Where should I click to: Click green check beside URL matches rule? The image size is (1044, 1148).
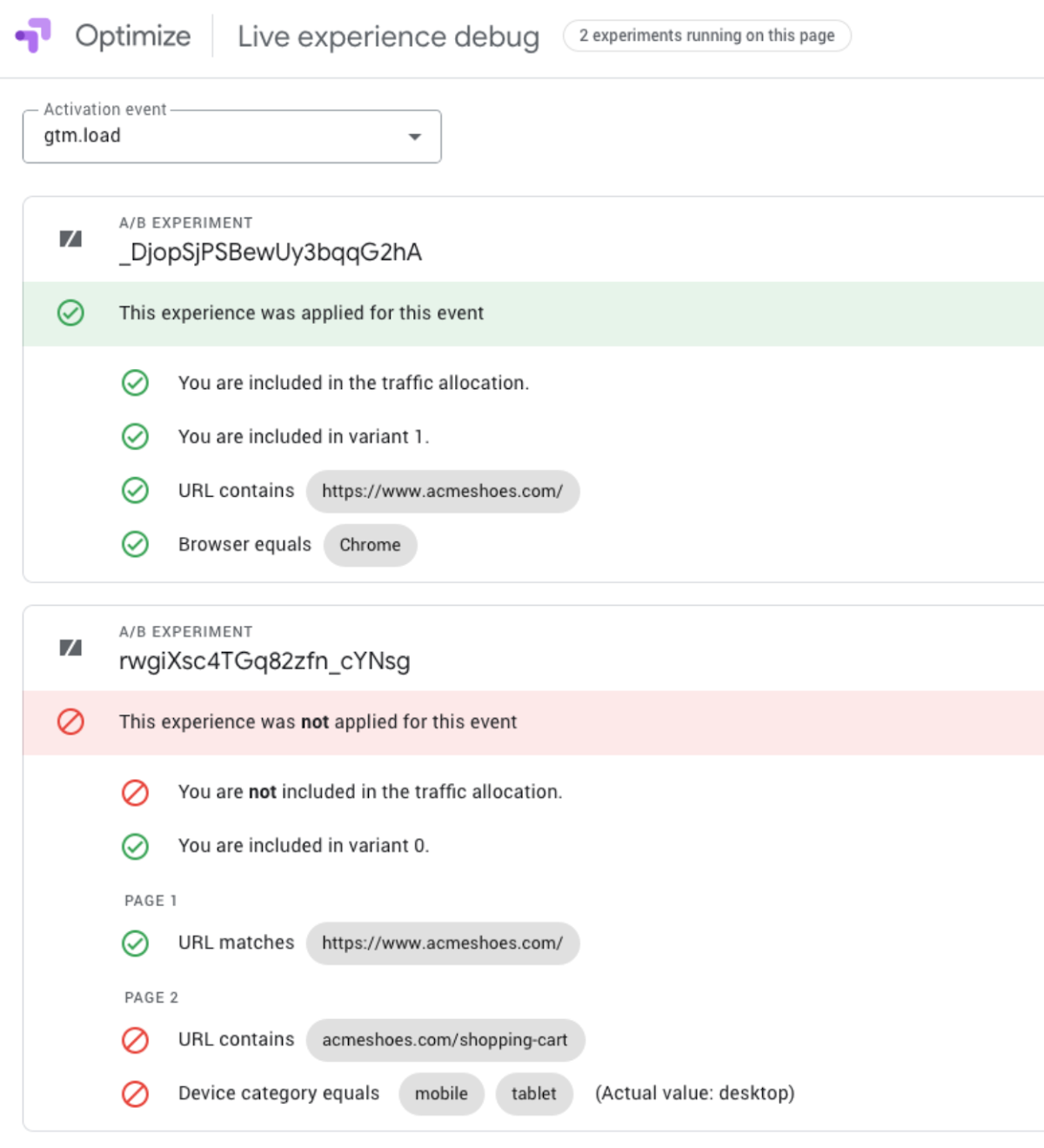click(135, 943)
